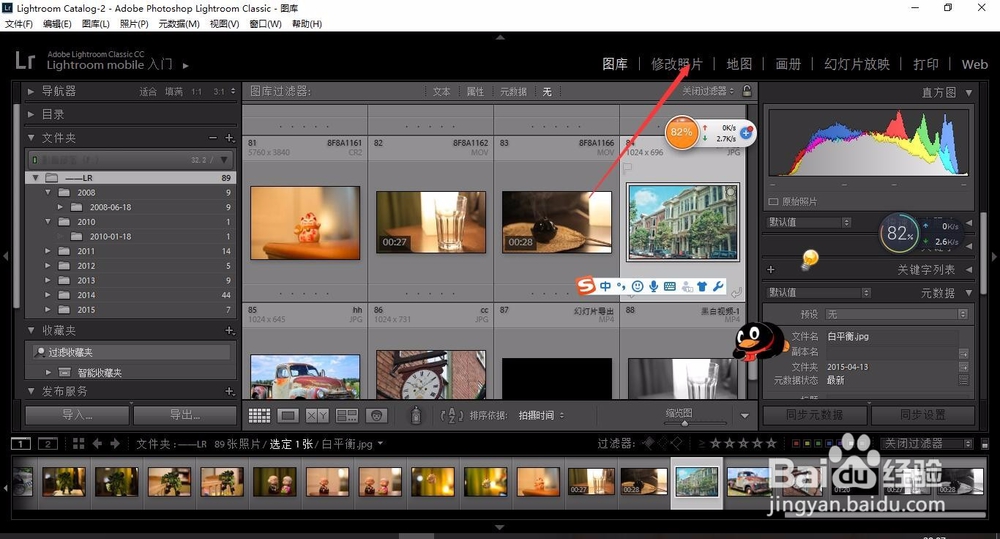
Task: Click the main window 1 display icon
Action: pos(21,444)
